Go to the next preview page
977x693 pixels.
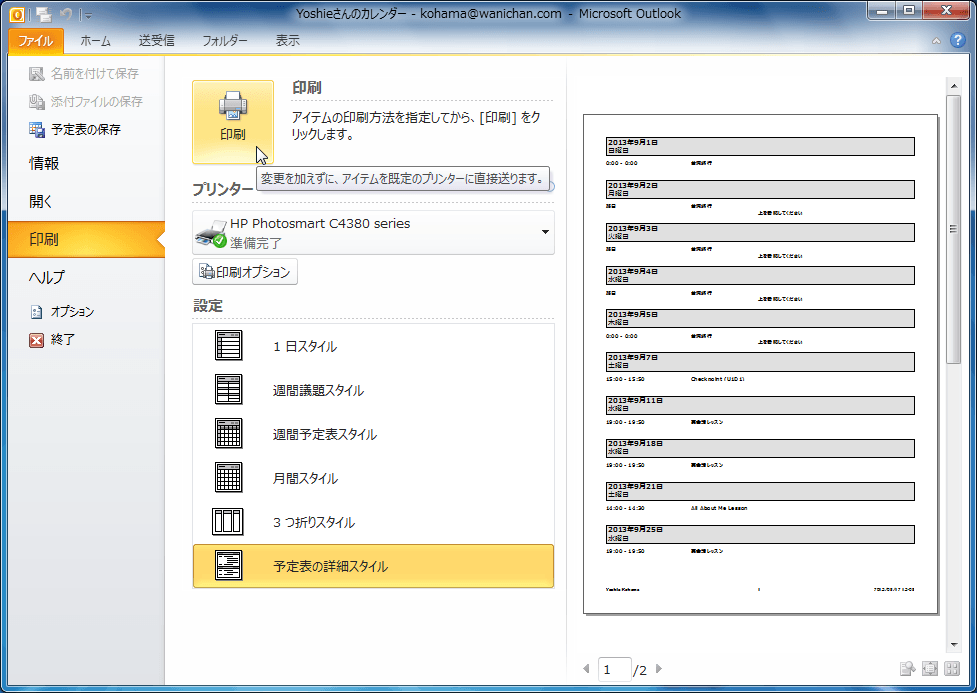(x=659, y=669)
